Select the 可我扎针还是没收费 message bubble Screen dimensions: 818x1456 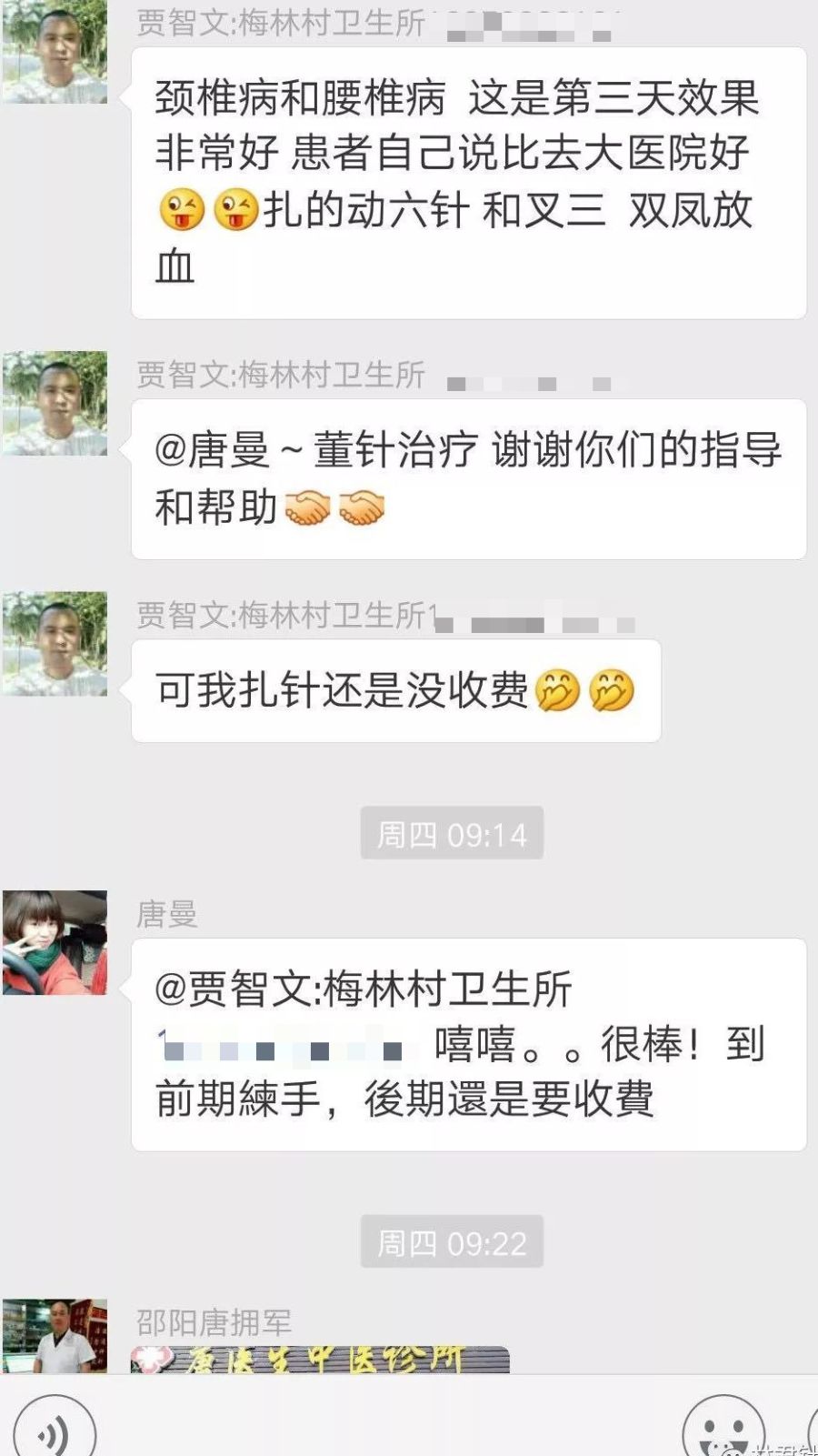396,690
